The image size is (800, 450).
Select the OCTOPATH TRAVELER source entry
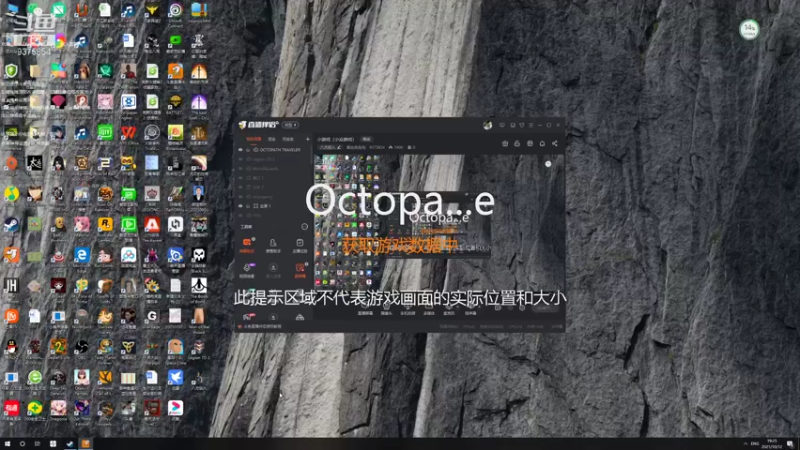274,150
